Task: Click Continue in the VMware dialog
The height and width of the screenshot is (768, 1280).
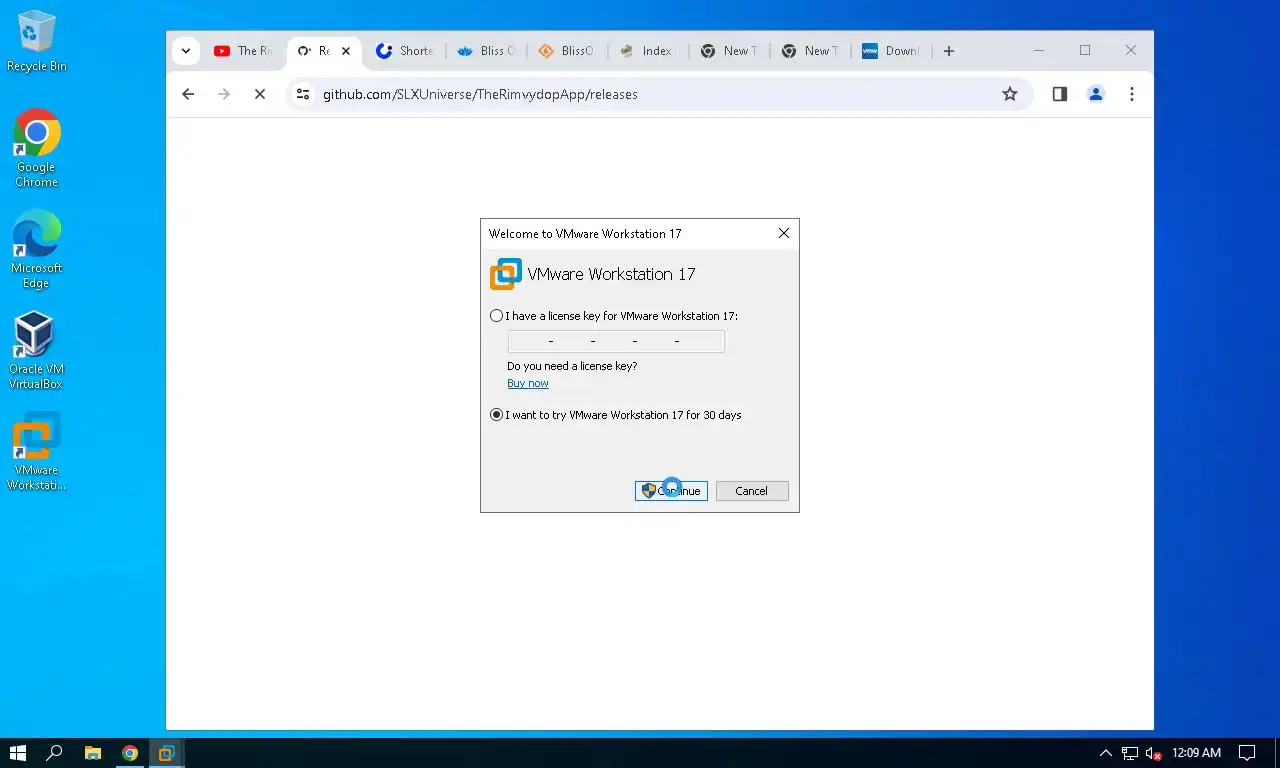Action: pyautogui.click(x=671, y=491)
